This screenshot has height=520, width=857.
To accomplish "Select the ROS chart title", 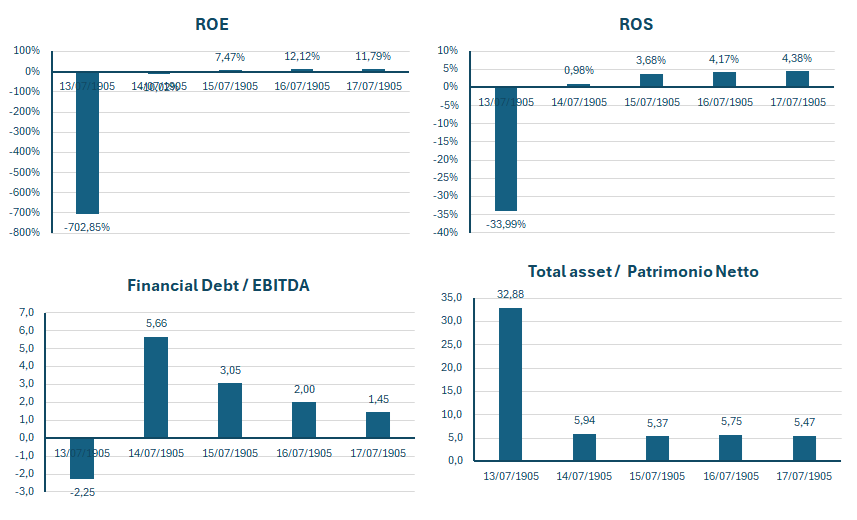I will coord(636,24).
